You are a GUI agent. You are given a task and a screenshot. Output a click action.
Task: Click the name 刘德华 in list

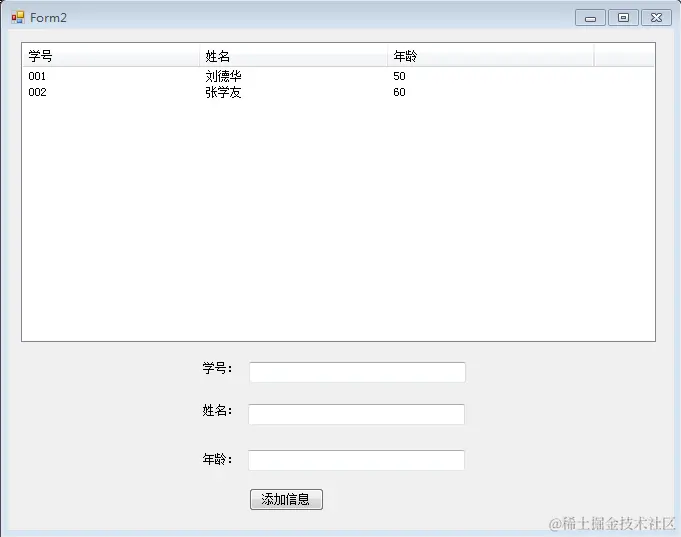coord(223,76)
